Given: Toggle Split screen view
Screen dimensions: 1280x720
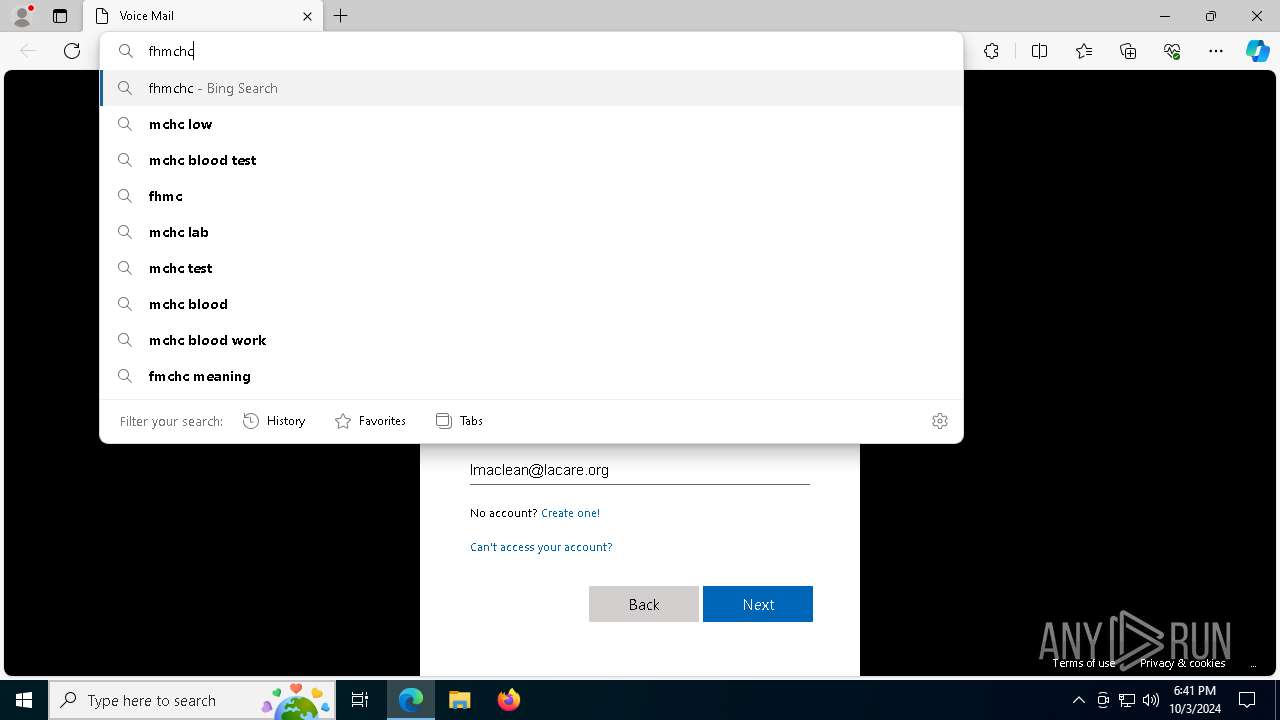Looking at the screenshot, I should pos(1039,51).
